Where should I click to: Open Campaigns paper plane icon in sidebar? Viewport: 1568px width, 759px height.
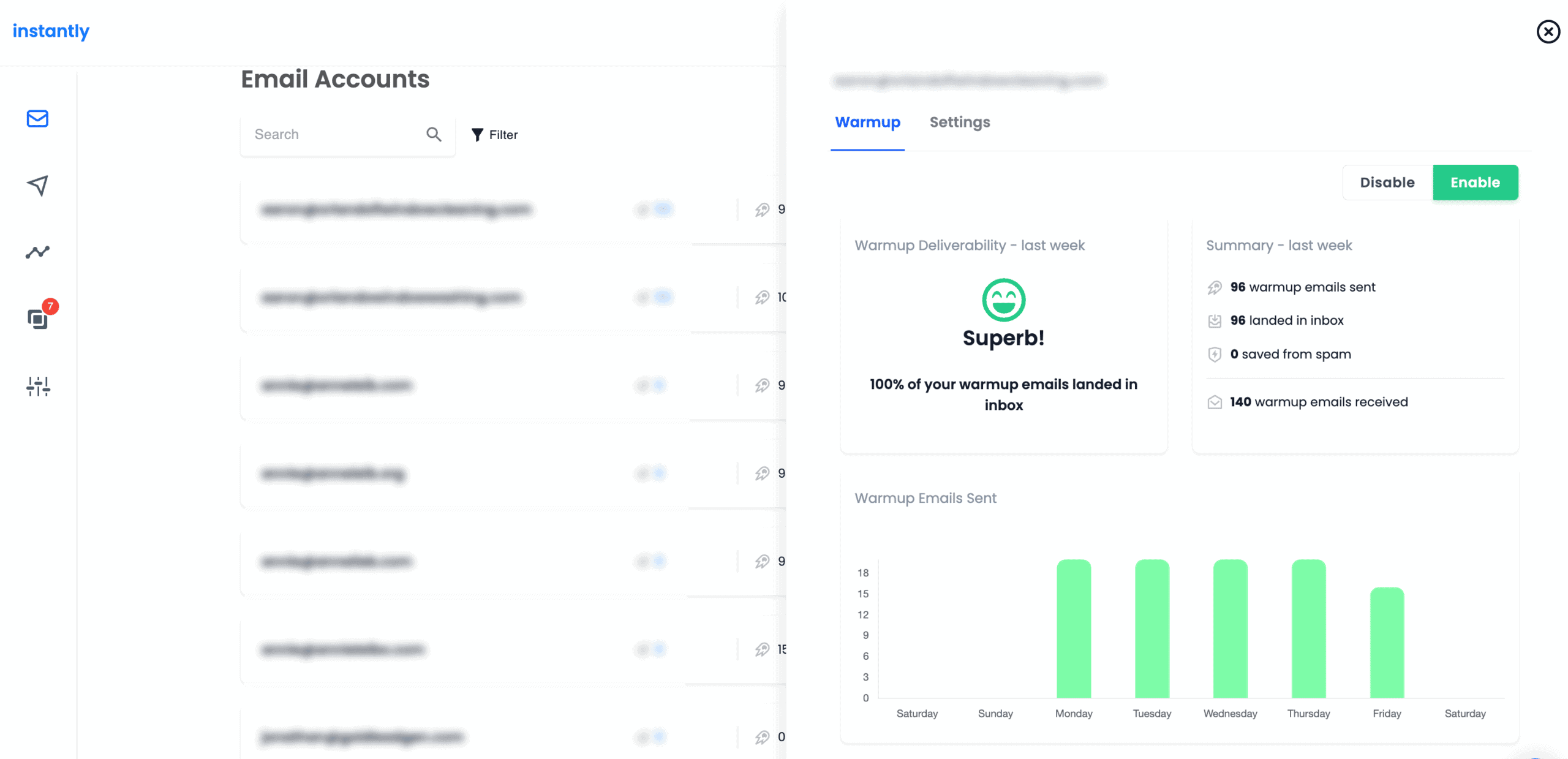(x=37, y=185)
